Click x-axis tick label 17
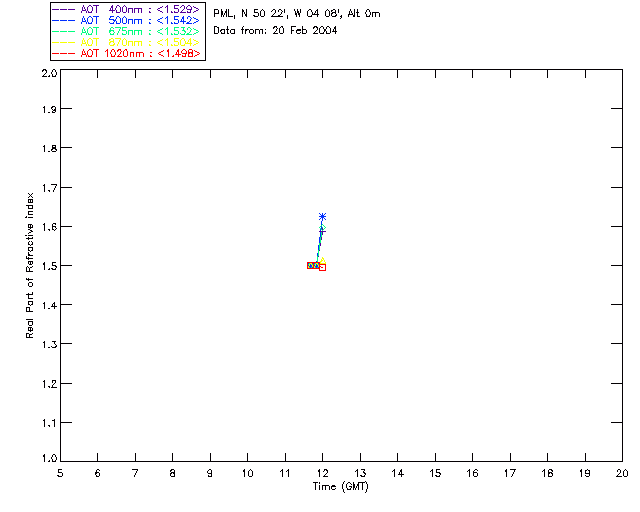The width and height of the screenshot is (640, 512). tap(510, 473)
